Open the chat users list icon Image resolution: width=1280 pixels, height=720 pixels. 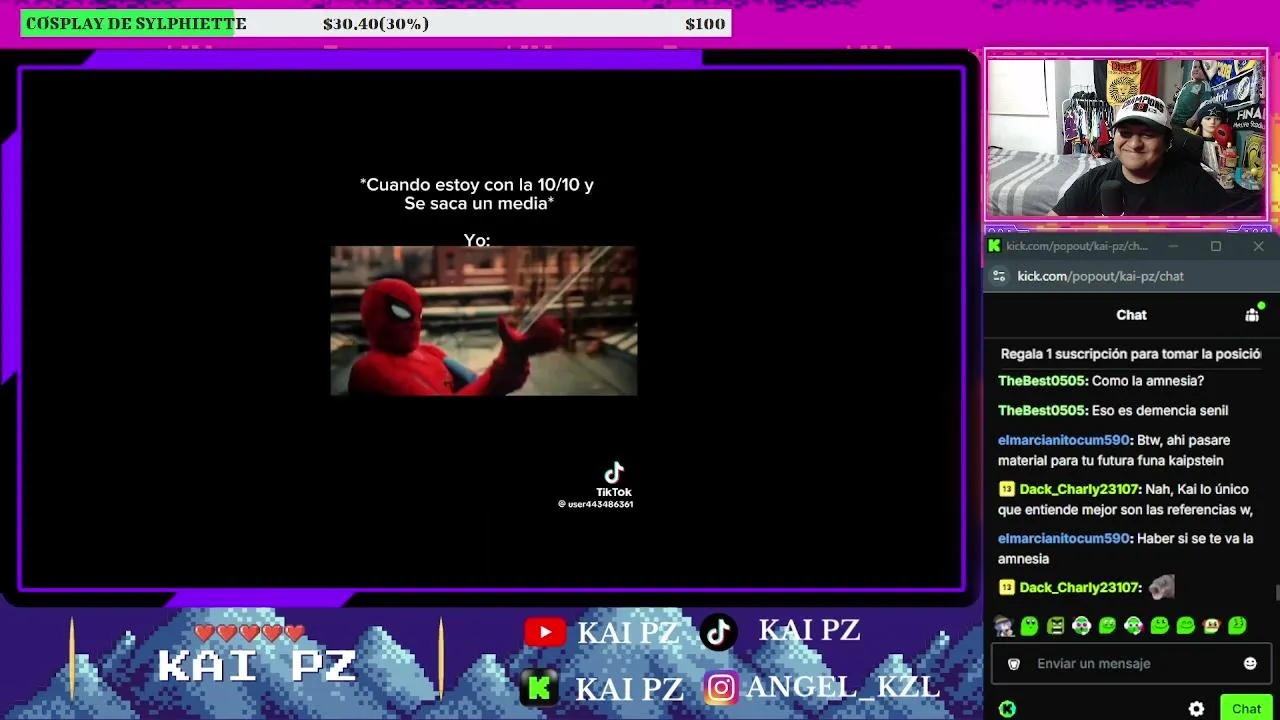coord(1252,315)
